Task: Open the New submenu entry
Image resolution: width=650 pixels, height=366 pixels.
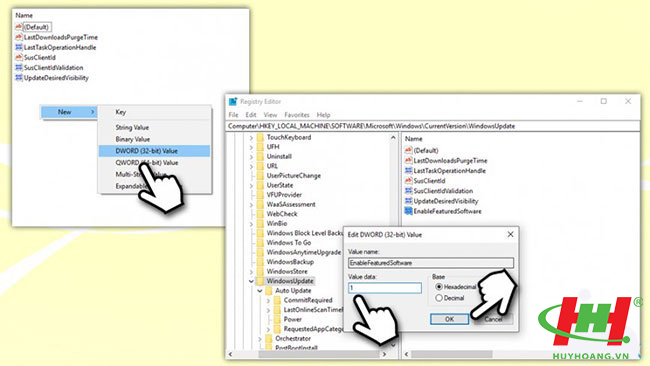Action: [x=69, y=112]
